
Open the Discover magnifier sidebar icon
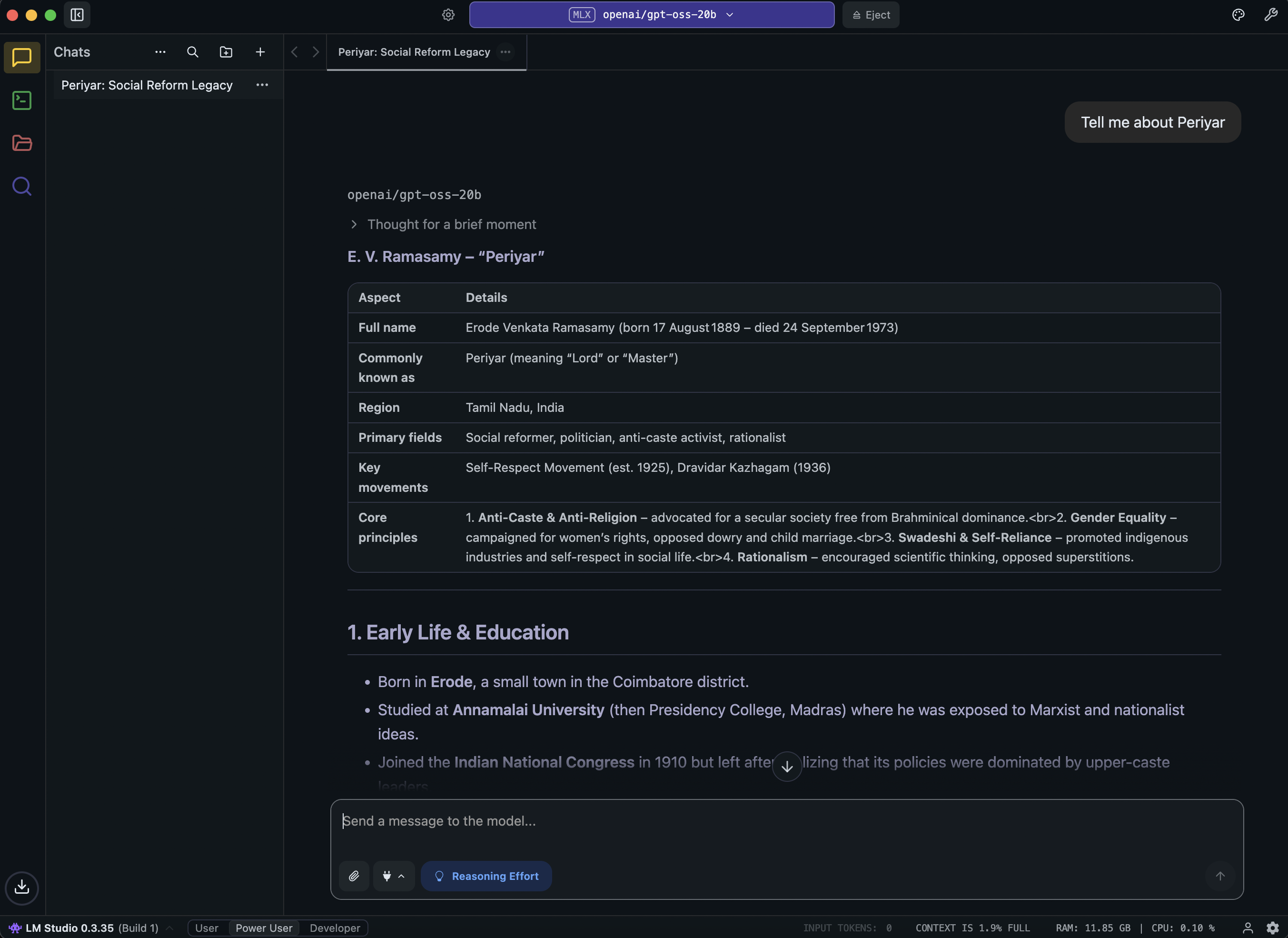tap(21, 186)
